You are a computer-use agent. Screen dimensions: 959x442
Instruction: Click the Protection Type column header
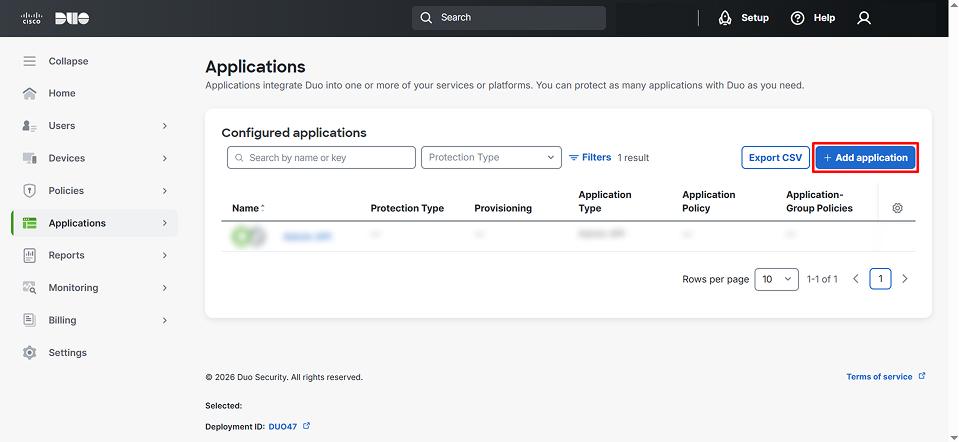click(x=407, y=208)
